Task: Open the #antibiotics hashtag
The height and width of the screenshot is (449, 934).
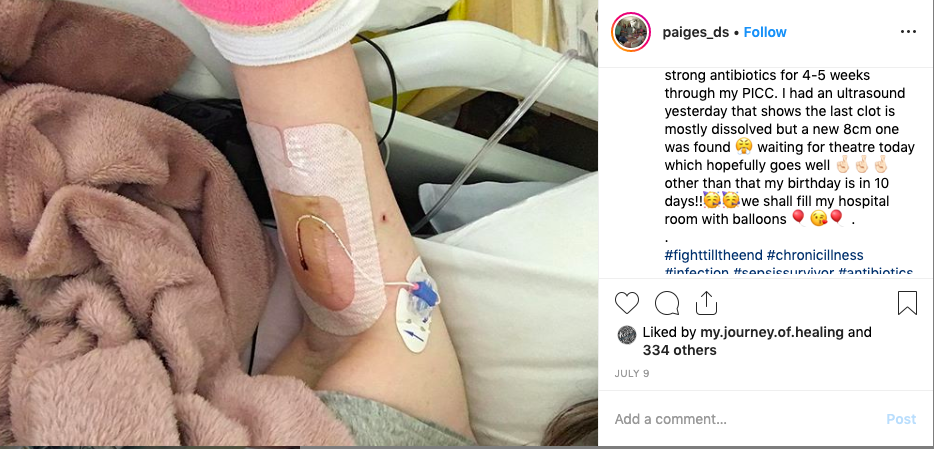Action: [x=875, y=272]
